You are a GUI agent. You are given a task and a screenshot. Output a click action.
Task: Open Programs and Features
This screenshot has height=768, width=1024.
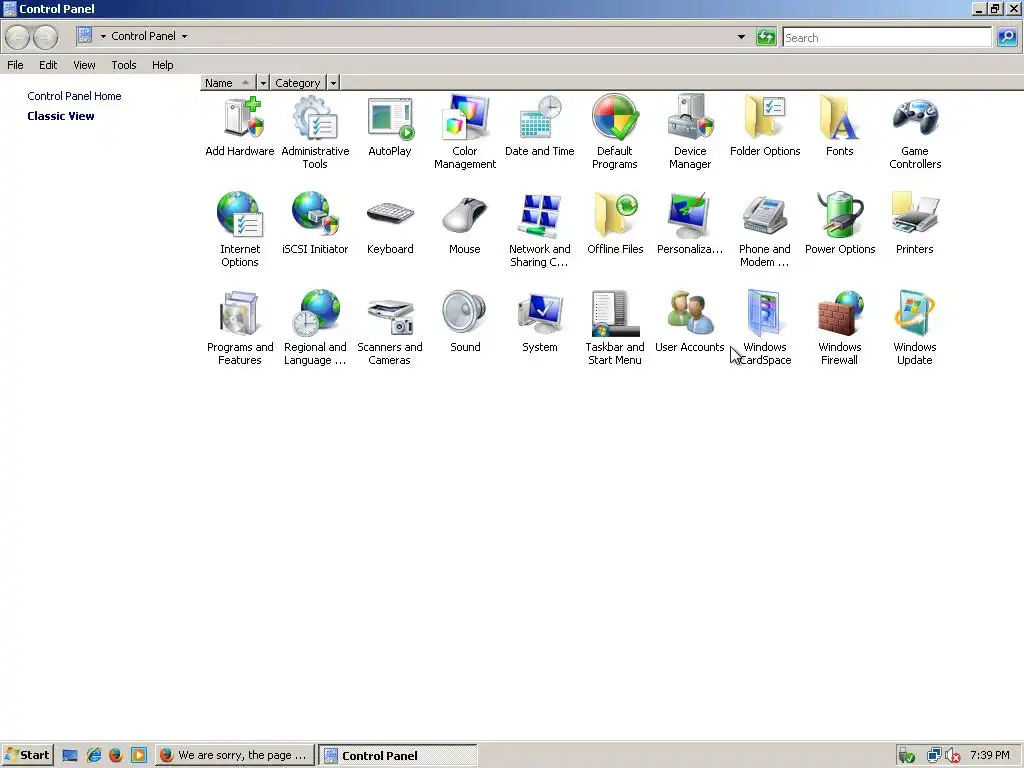point(240,328)
